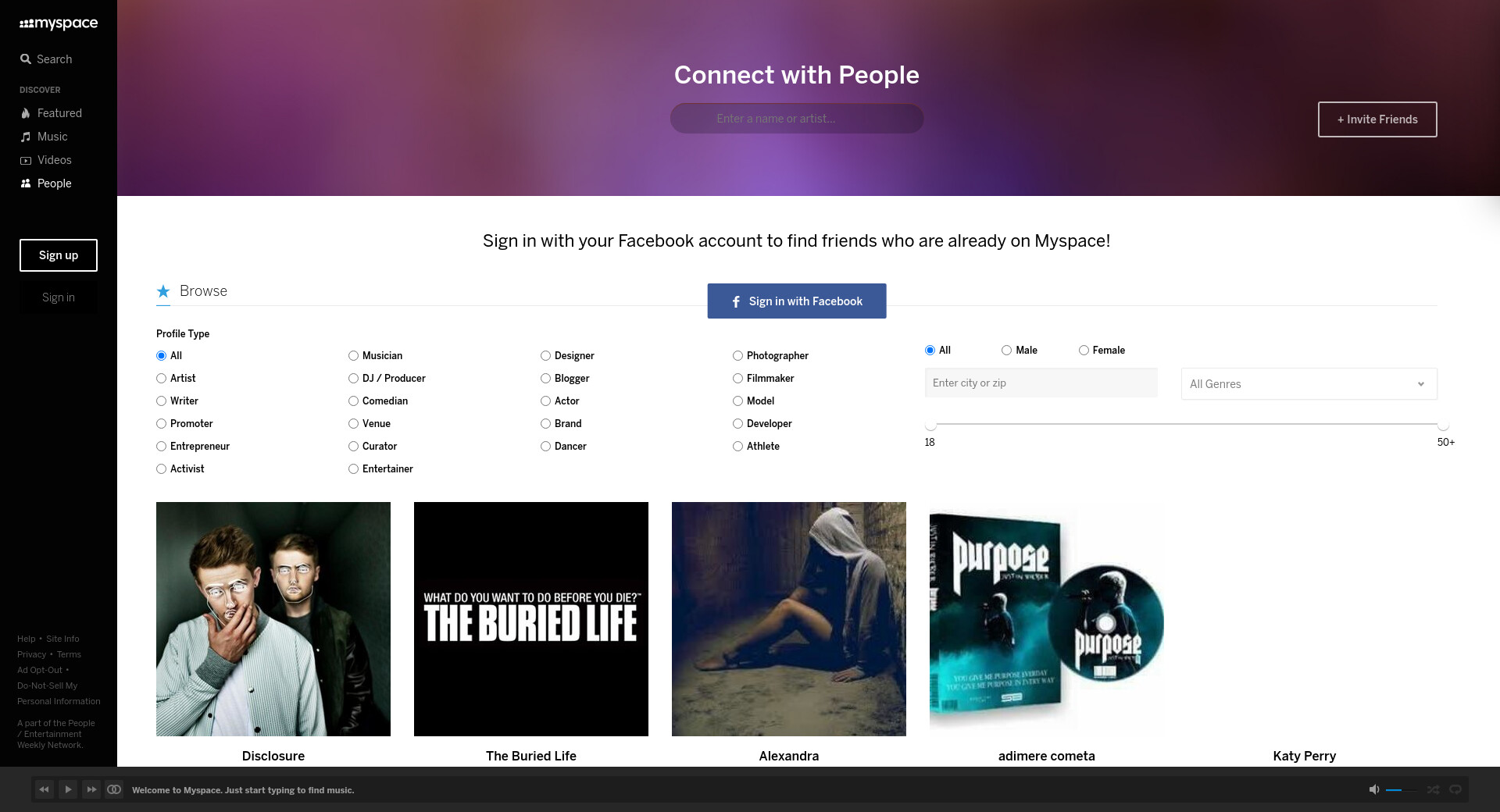Select the Musician profile type

coord(354,356)
